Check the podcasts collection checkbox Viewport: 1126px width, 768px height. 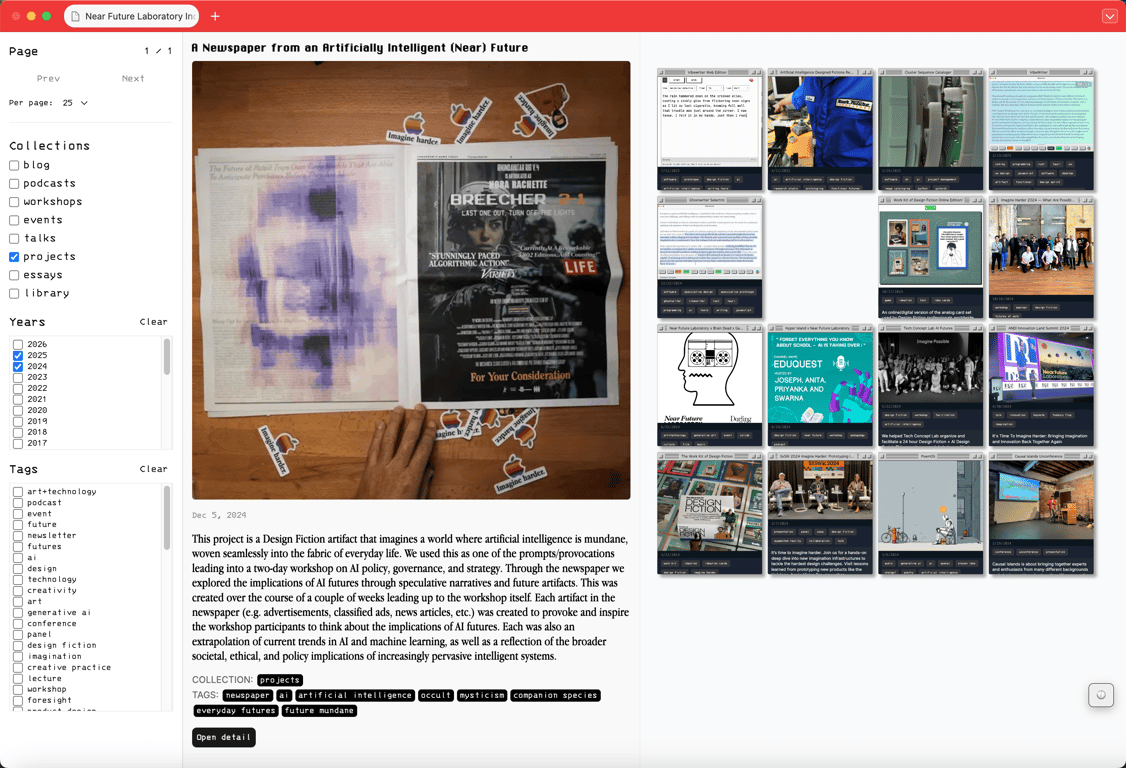pyautogui.click(x=14, y=184)
